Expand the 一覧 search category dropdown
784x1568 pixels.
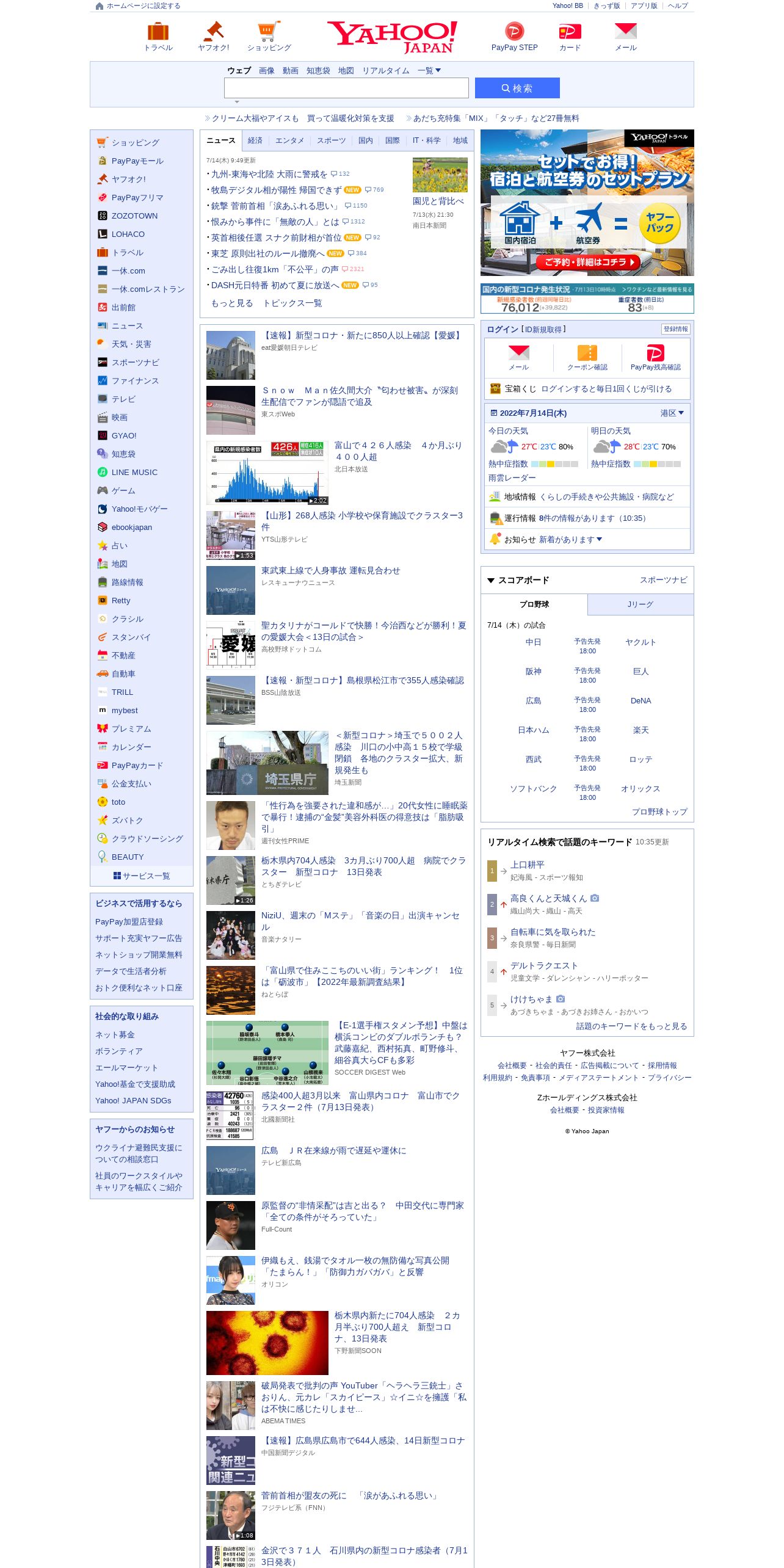pos(429,71)
